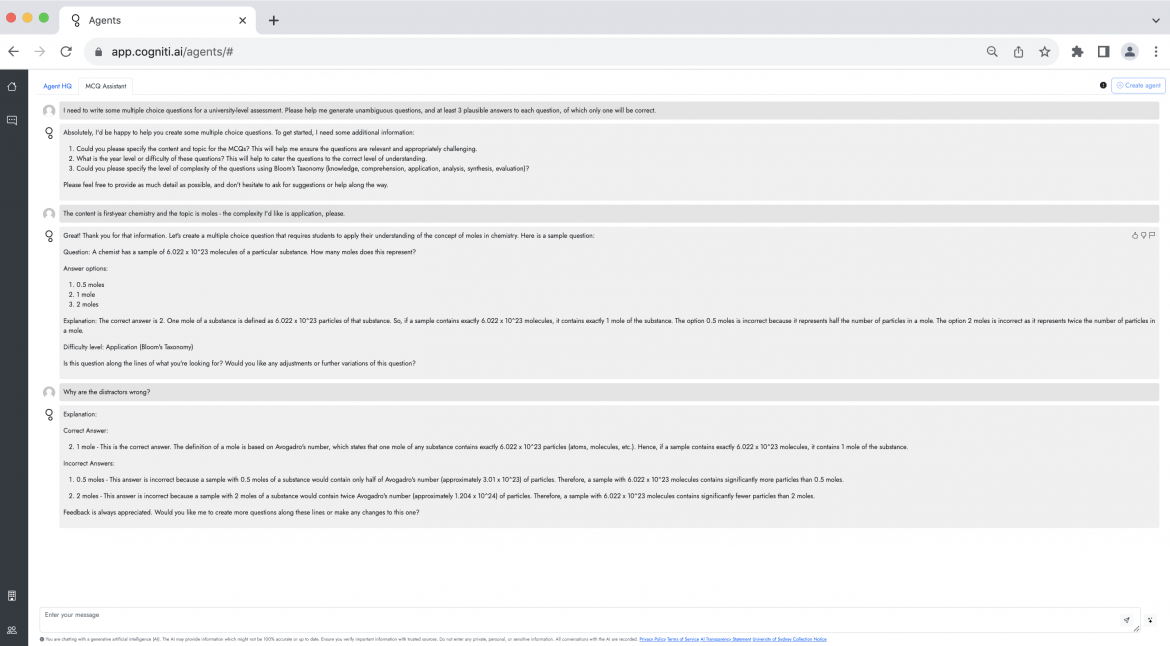Open the zoom icon in the address bar
The height and width of the screenshot is (646, 1170).
tap(991, 51)
